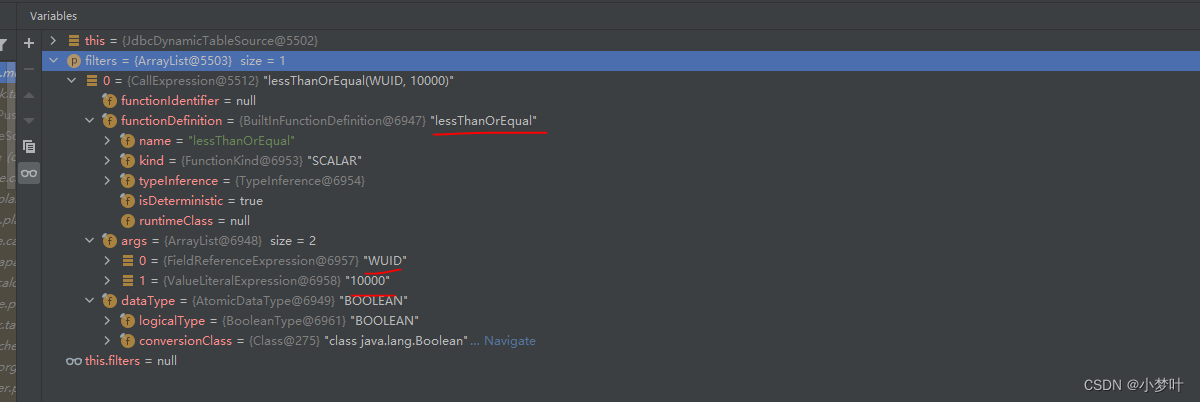Expand the typeInference node
Image resolution: width=1200 pixels, height=402 pixels.
coord(108,181)
